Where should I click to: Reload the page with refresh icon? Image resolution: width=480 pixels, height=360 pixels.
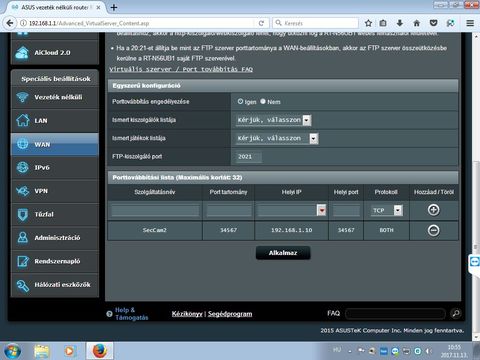coord(261,23)
